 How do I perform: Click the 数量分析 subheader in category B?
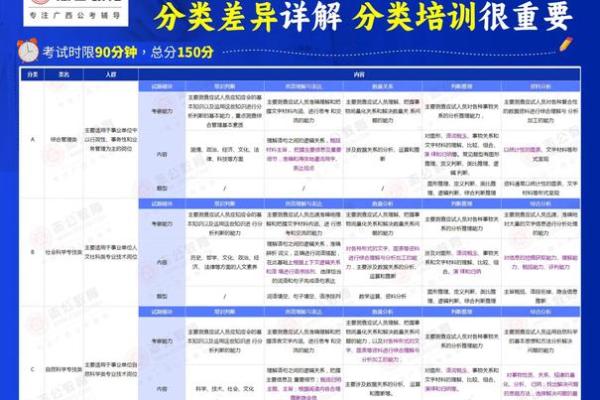point(383,204)
